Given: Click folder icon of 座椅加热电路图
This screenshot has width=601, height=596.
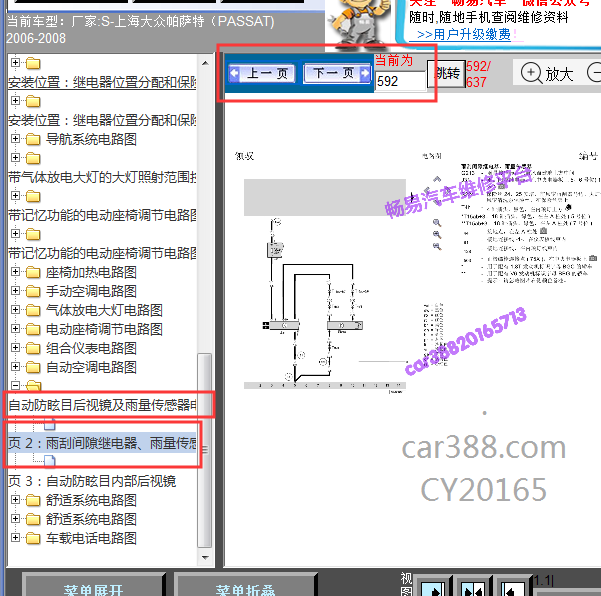Looking at the screenshot, I should click(33, 273).
